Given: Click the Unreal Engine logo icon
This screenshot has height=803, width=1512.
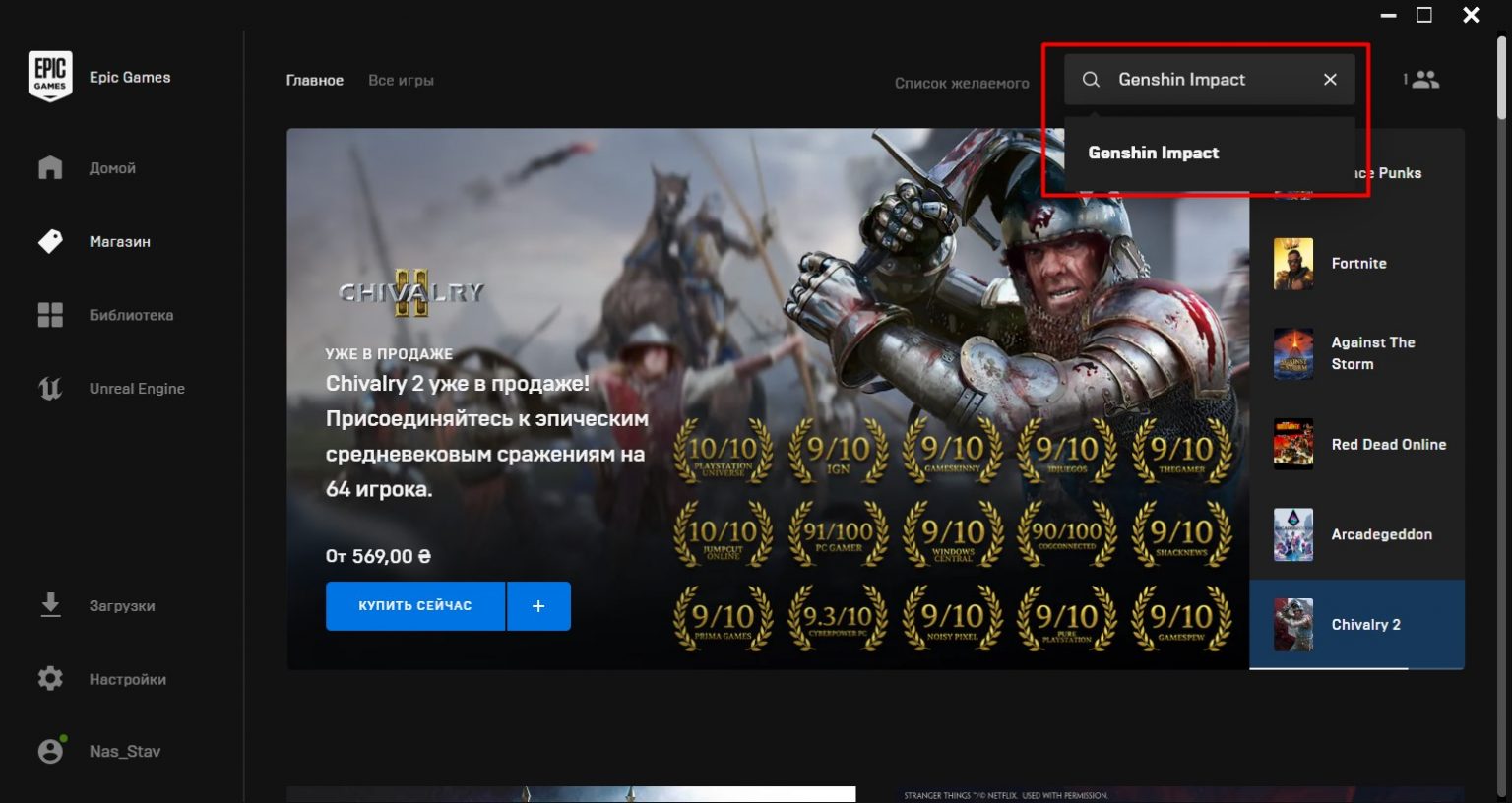Looking at the screenshot, I should click(x=50, y=389).
